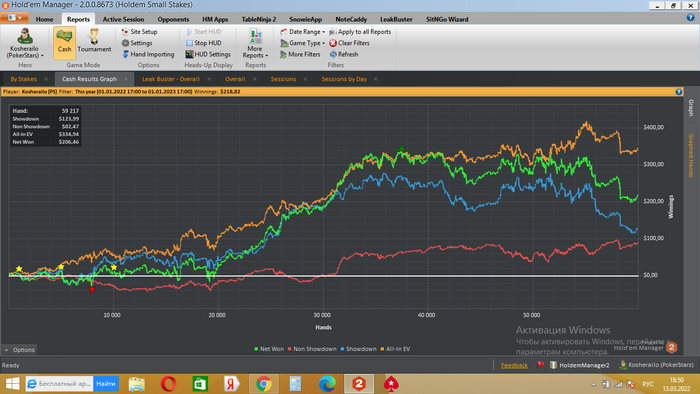Toggle Non Showdown series in legend
This screenshot has height=394, width=700.
coord(312,349)
